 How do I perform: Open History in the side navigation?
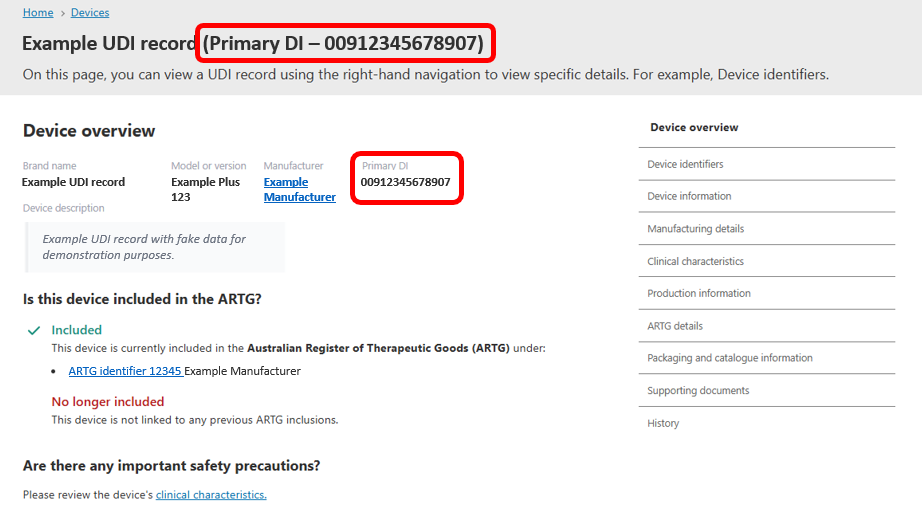[x=663, y=423]
